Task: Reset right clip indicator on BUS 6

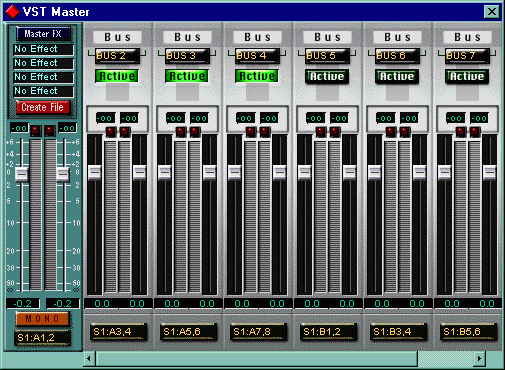Action: tap(405, 132)
